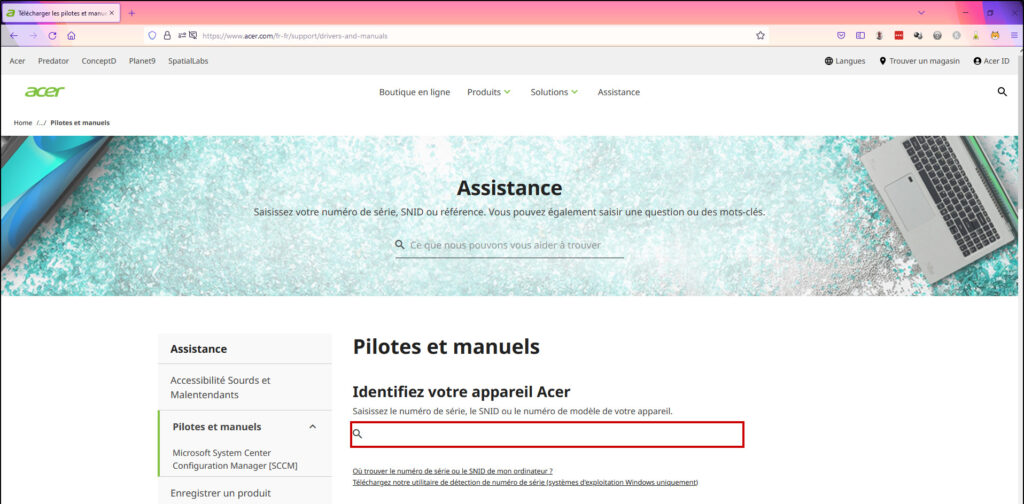Open Boutique en ligne menu item
This screenshot has width=1024, height=504.
(x=415, y=92)
